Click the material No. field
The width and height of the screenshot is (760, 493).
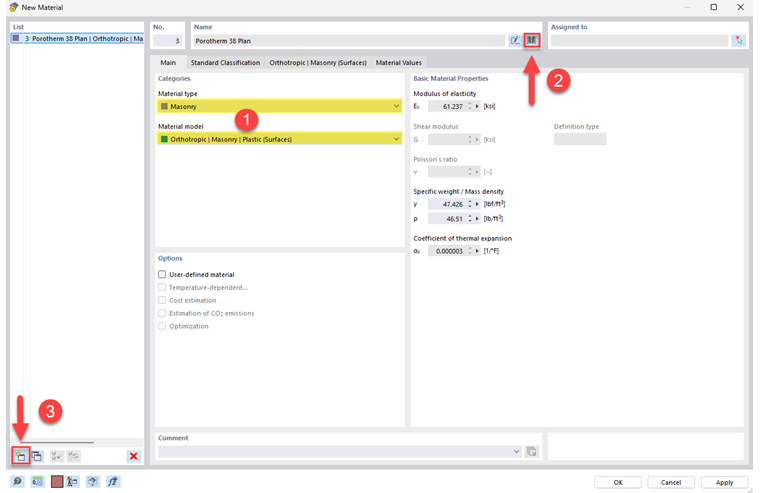[167, 41]
